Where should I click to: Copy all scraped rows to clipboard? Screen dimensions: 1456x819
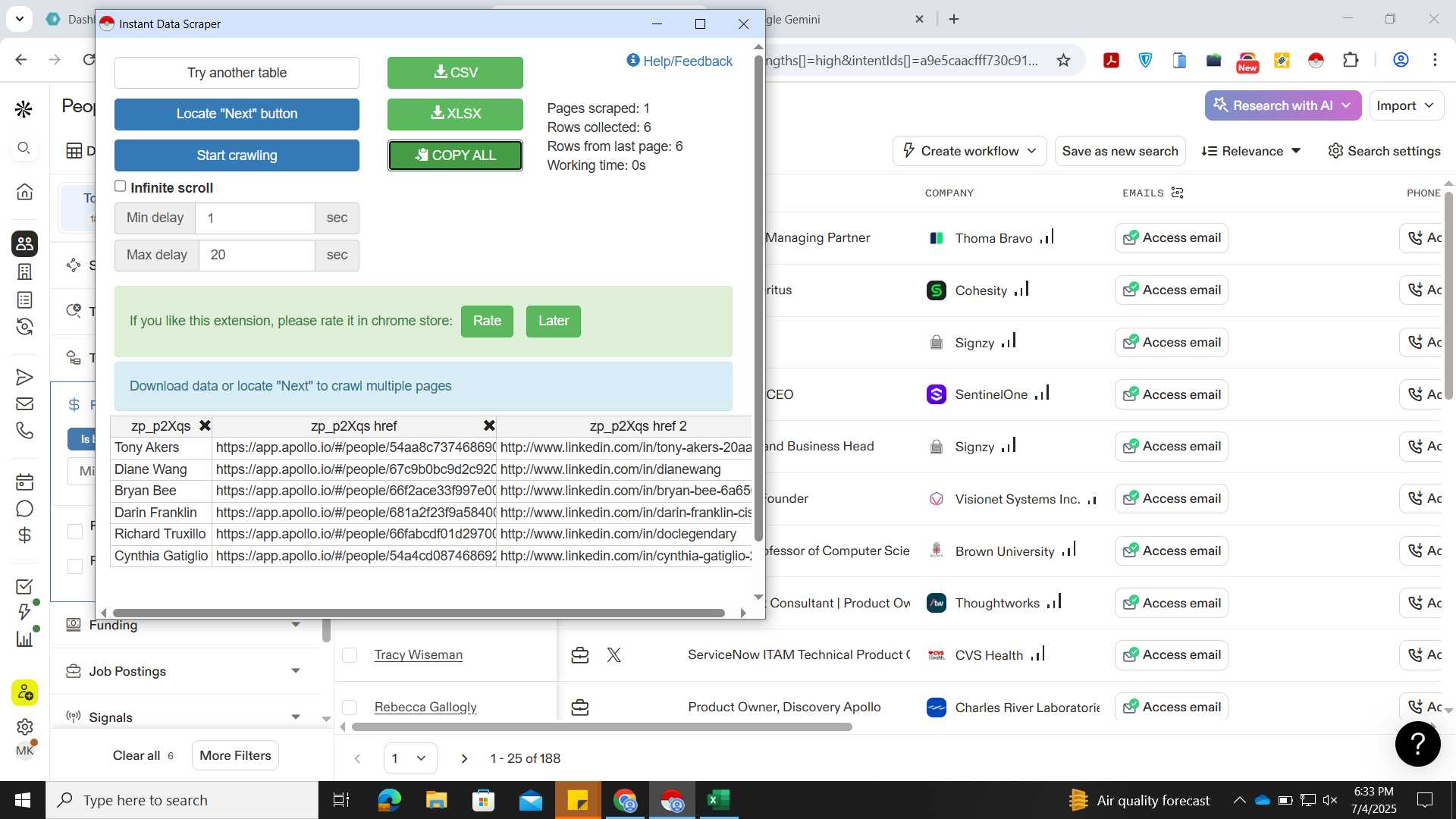pyautogui.click(x=455, y=155)
